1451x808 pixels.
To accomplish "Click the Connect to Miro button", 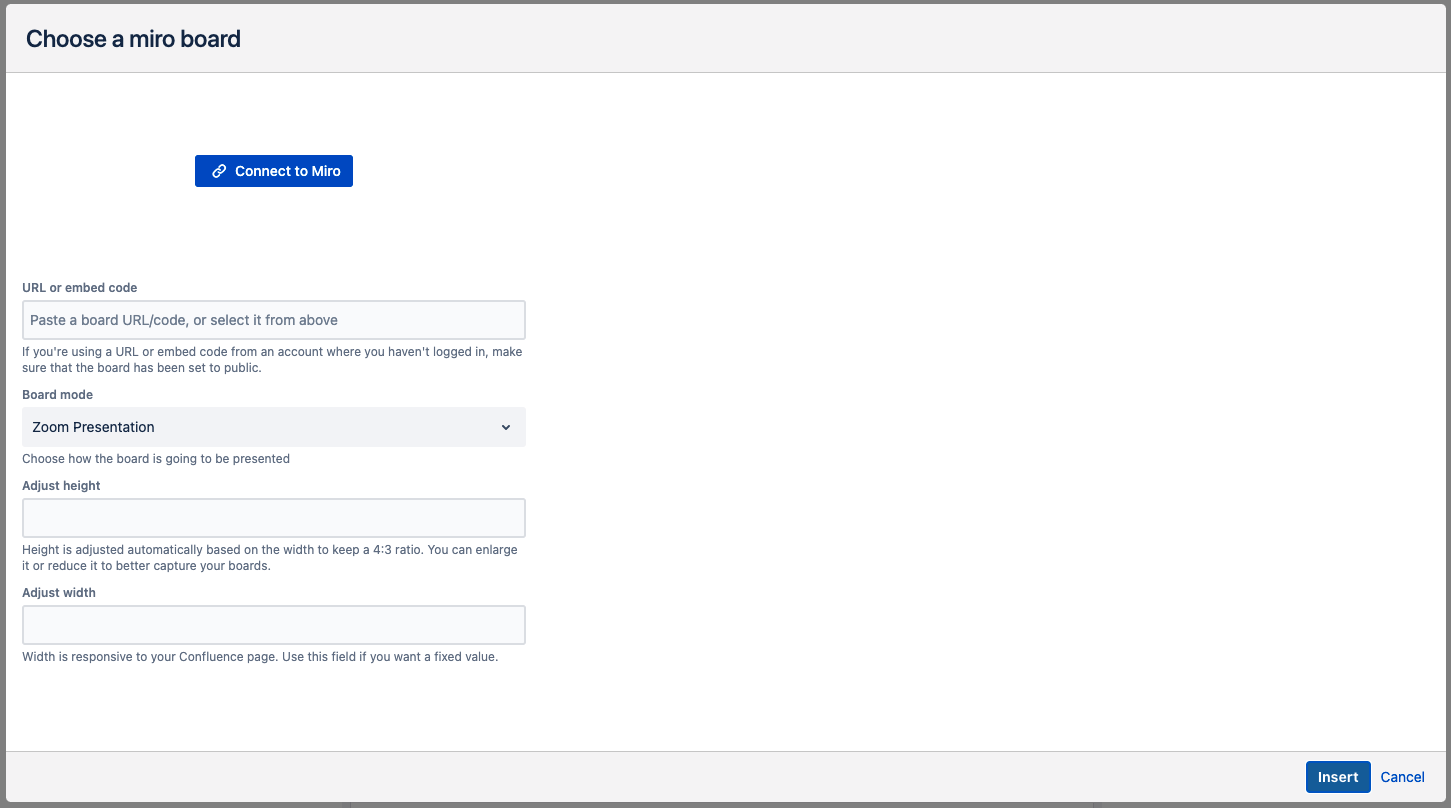I will pyautogui.click(x=274, y=171).
